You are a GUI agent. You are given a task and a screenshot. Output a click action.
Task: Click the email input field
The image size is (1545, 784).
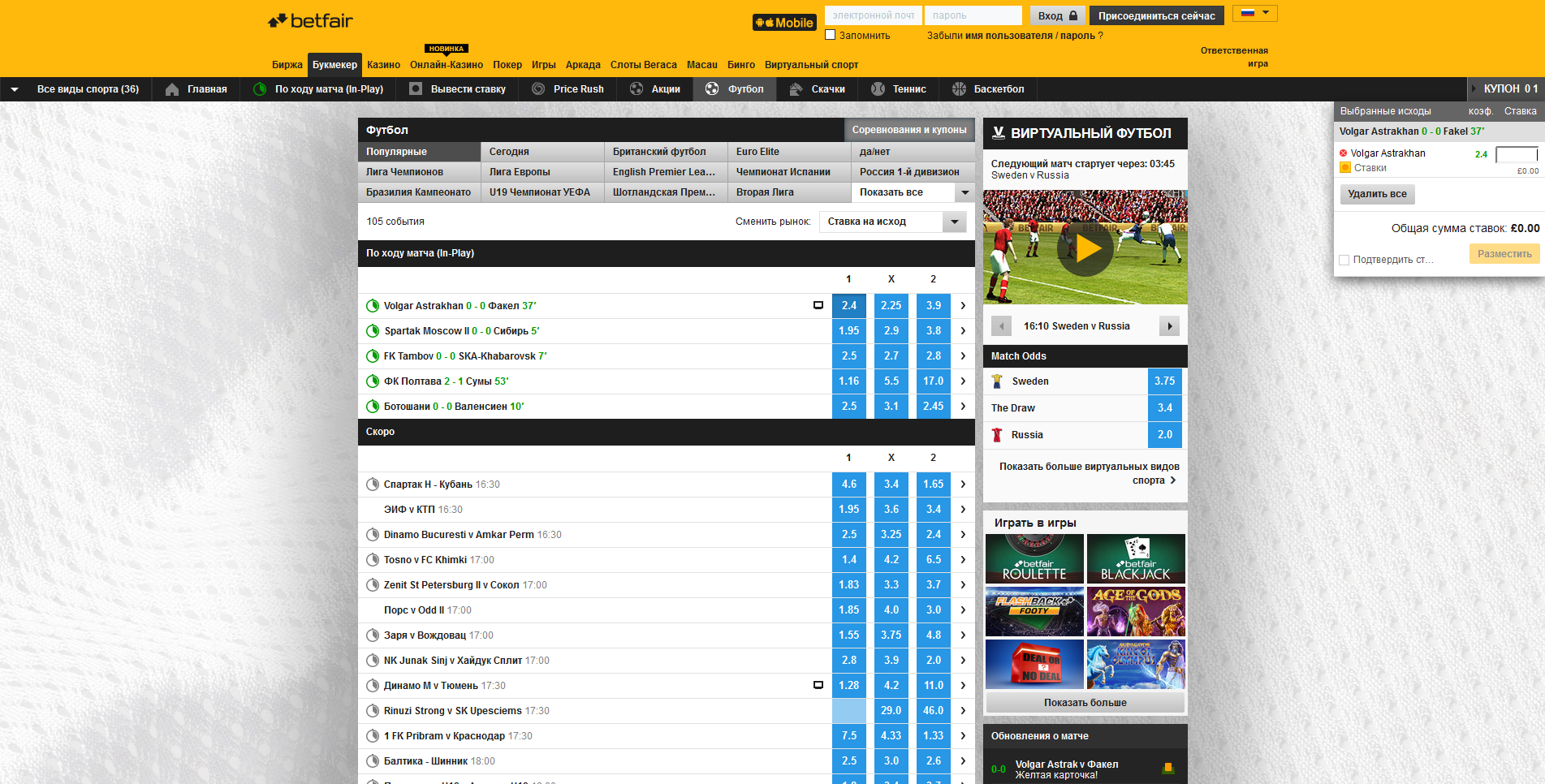point(873,15)
